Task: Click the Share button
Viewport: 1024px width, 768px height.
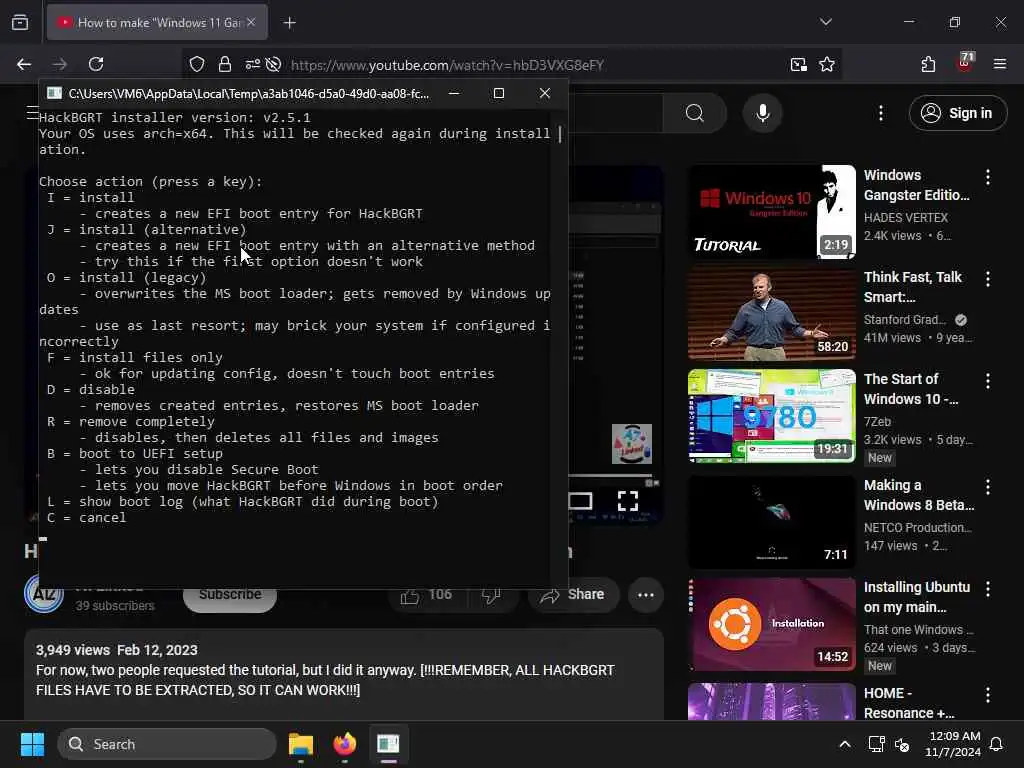Action: 573,595
